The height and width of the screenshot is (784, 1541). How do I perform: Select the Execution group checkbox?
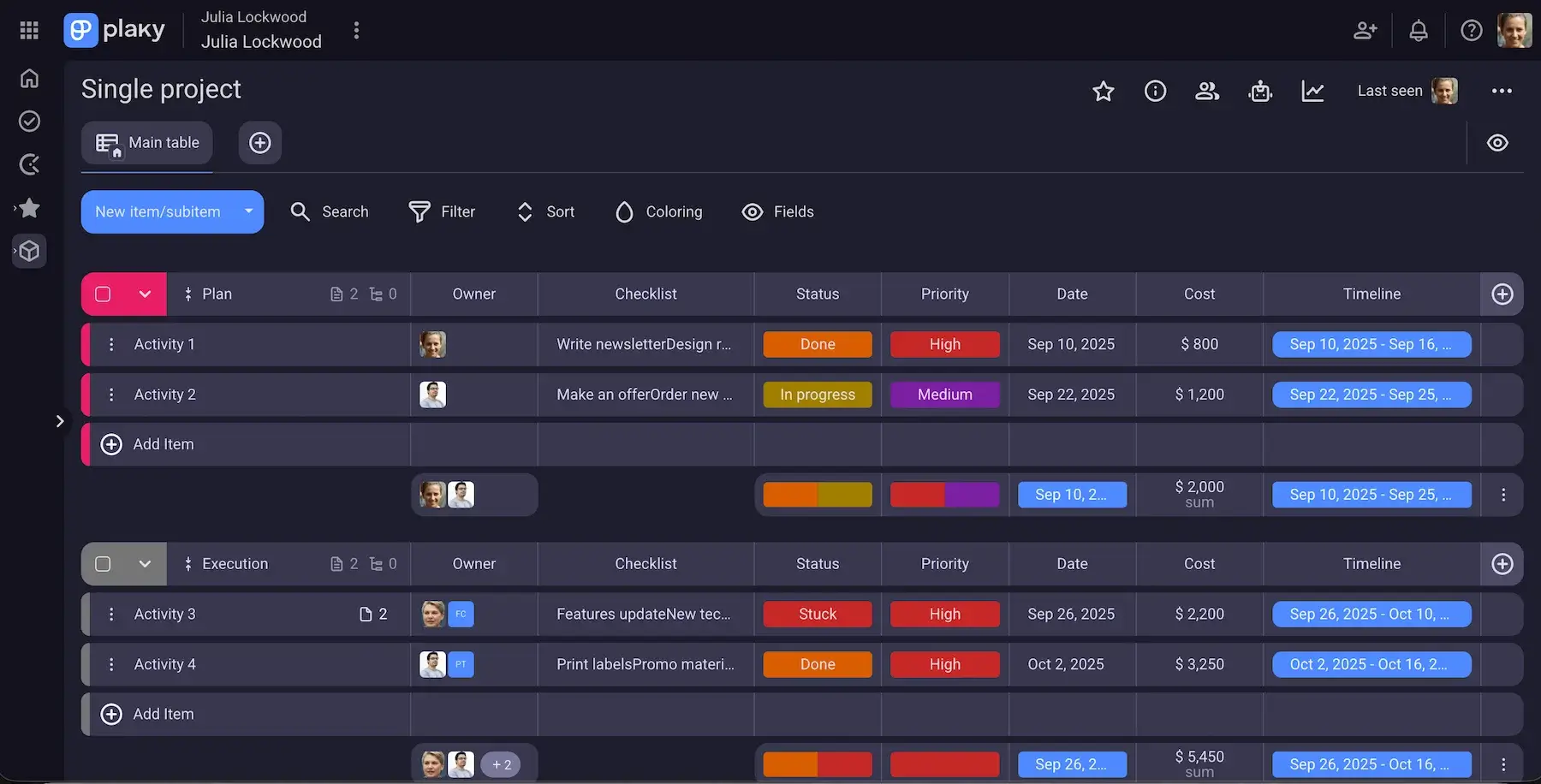click(x=102, y=563)
